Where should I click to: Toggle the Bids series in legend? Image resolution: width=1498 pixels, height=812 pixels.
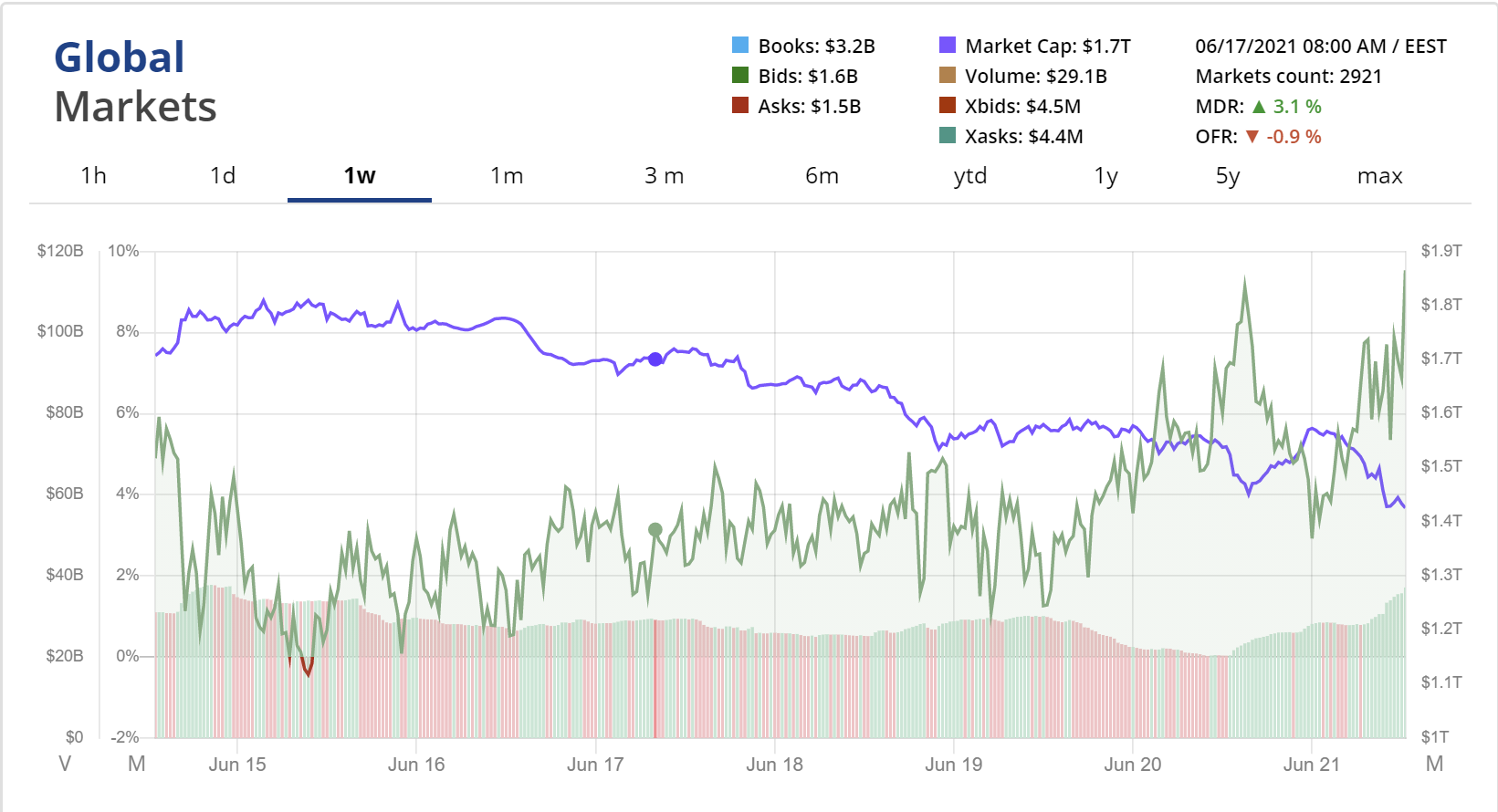tap(740, 76)
